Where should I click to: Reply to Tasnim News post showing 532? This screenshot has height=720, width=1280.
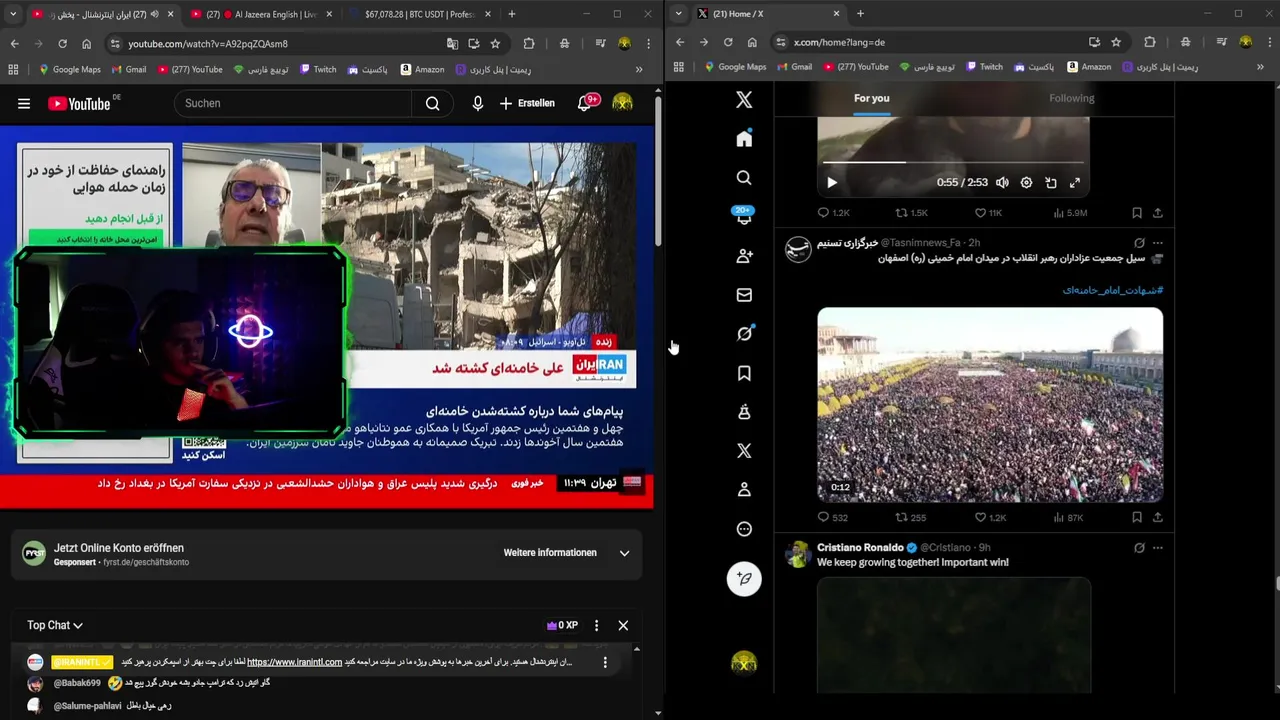tap(832, 517)
